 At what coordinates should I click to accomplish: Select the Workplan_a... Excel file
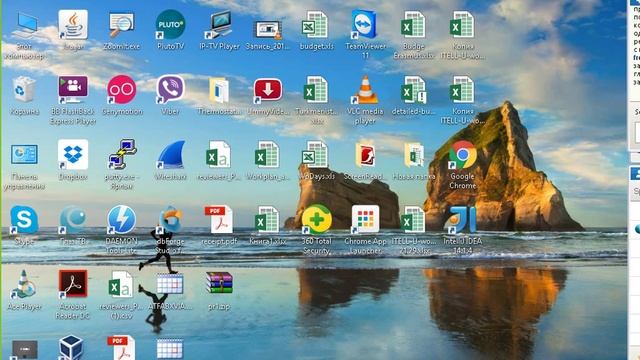point(268,155)
